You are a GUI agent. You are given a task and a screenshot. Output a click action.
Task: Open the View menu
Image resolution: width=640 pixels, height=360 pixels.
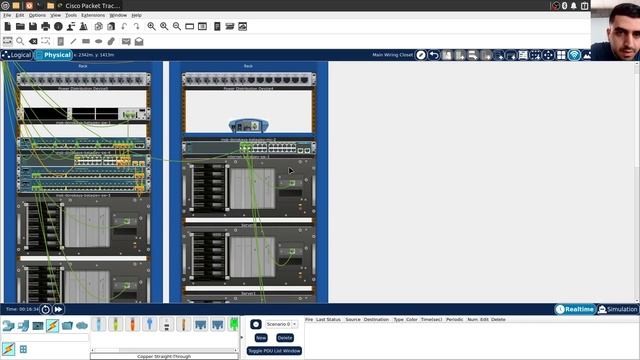click(56, 15)
